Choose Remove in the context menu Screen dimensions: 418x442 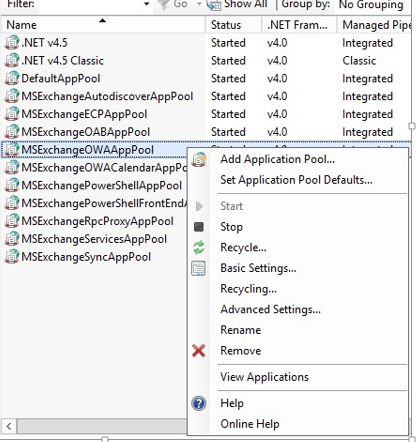coord(241,351)
